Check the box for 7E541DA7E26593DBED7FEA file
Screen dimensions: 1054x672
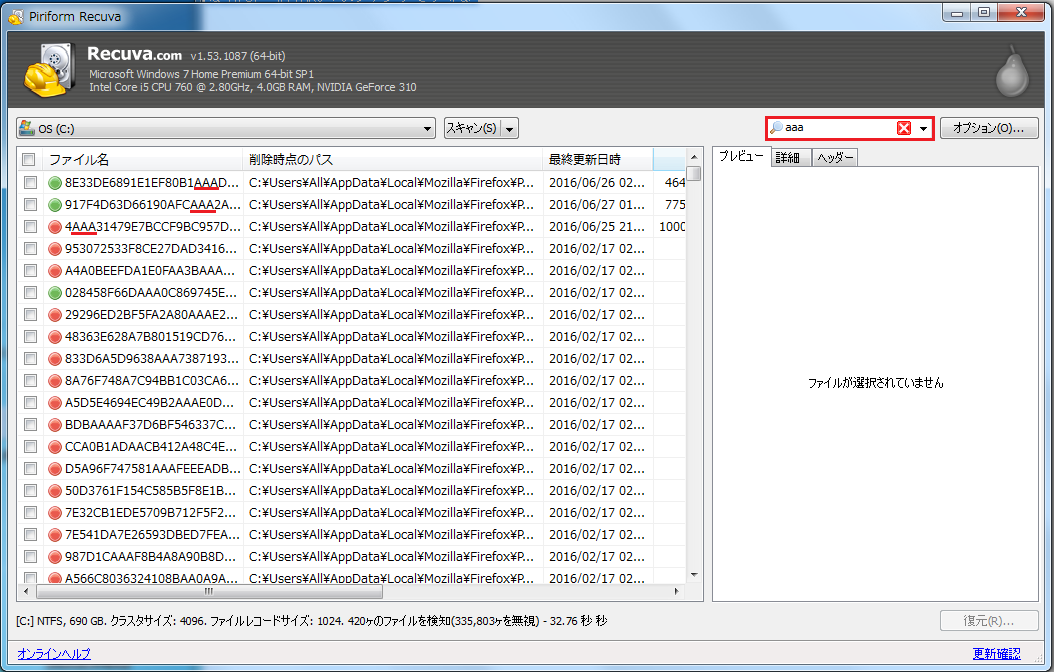[30, 535]
